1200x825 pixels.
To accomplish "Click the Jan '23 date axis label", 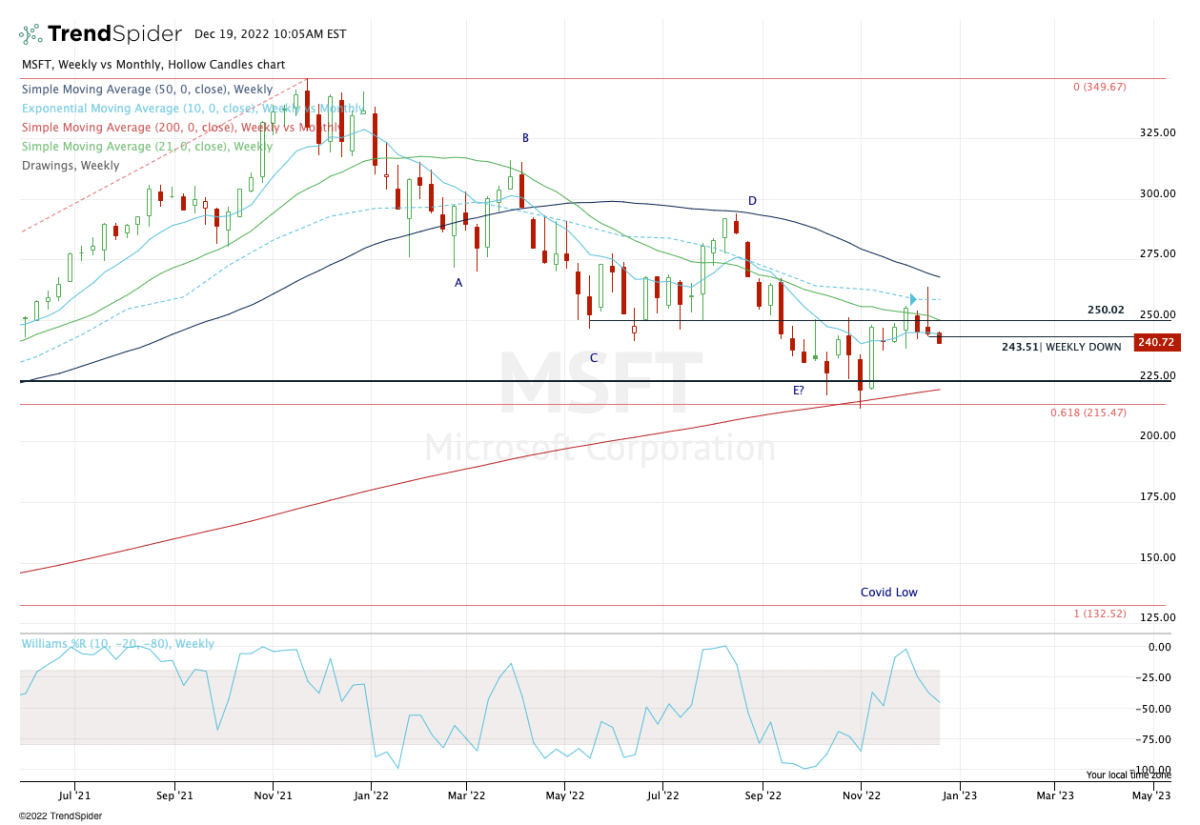I will click(x=959, y=797).
